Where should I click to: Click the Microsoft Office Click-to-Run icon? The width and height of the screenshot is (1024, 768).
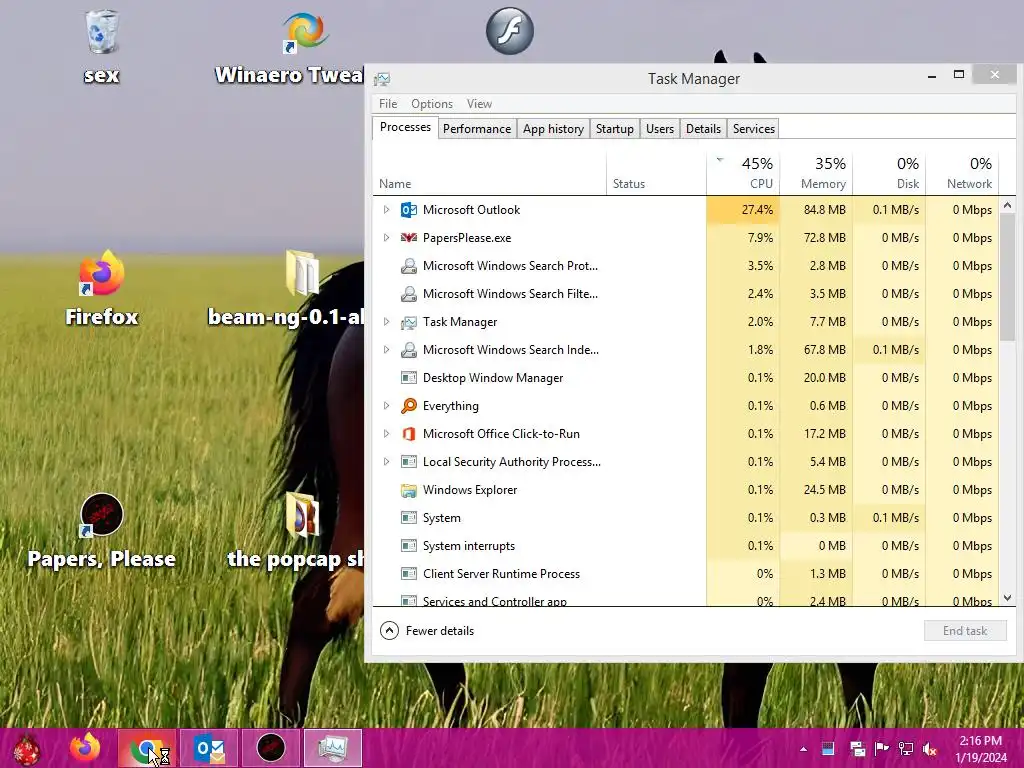[409, 434]
